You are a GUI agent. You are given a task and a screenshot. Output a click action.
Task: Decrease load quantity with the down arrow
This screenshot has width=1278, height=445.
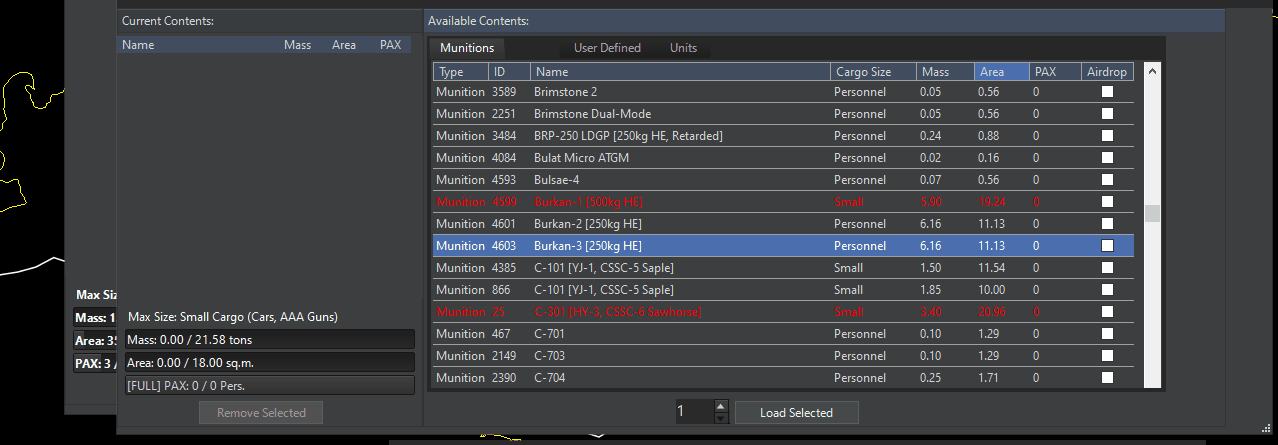[x=720, y=418]
